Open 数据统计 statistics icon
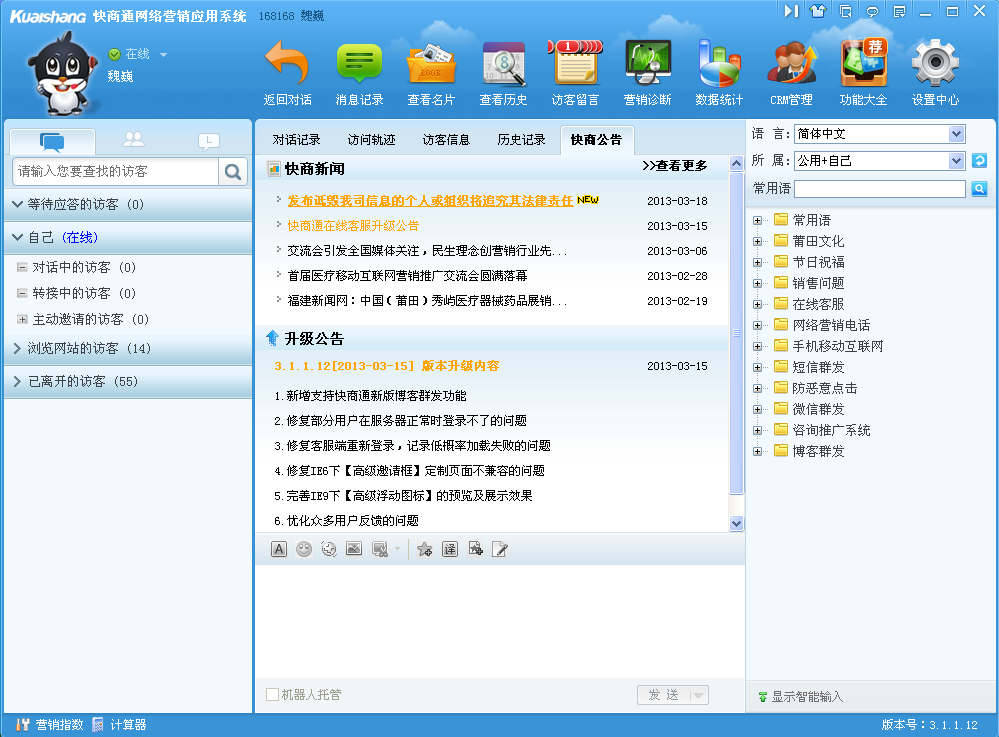 click(x=719, y=64)
